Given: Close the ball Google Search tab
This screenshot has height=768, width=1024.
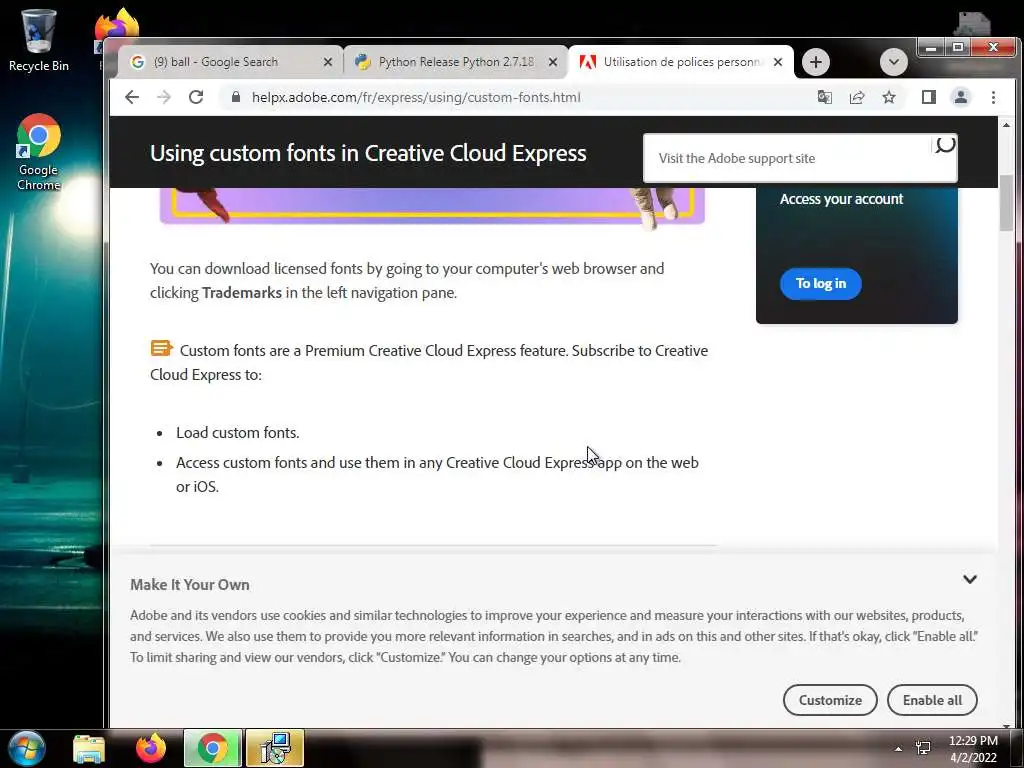Looking at the screenshot, I should click(x=328, y=62).
